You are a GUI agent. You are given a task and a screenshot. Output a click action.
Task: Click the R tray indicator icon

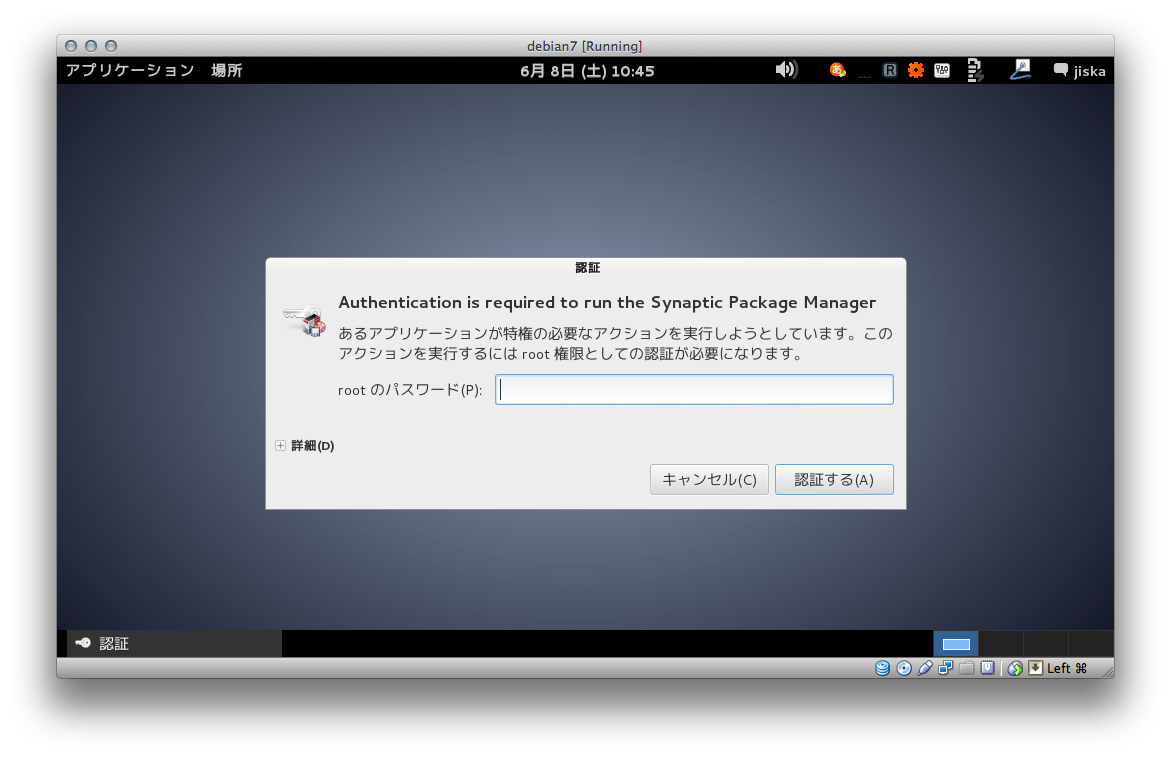pyautogui.click(x=889, y=70)
